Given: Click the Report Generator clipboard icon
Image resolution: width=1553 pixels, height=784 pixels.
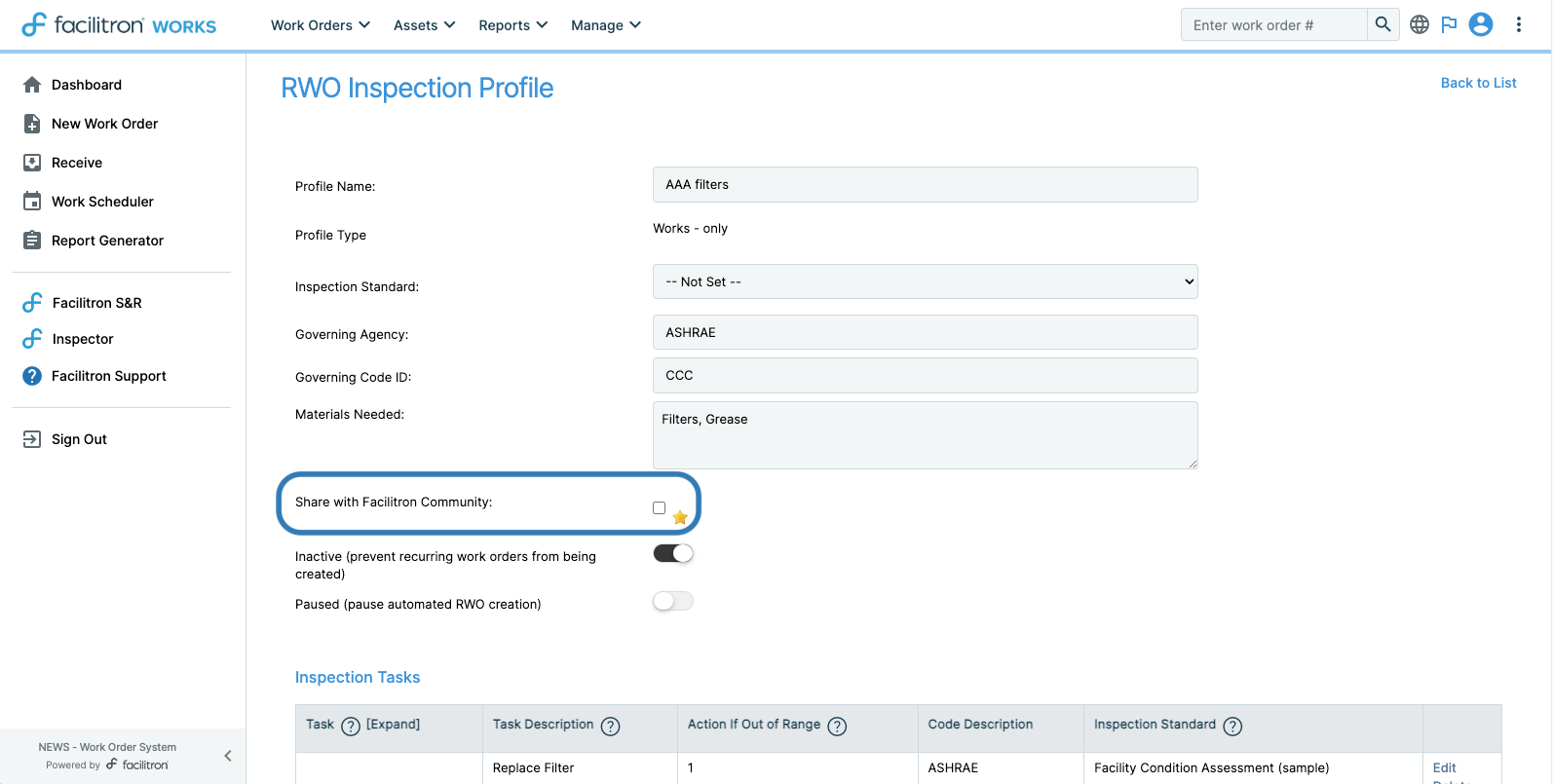Looking at the screenshot, I should point(32,241).
